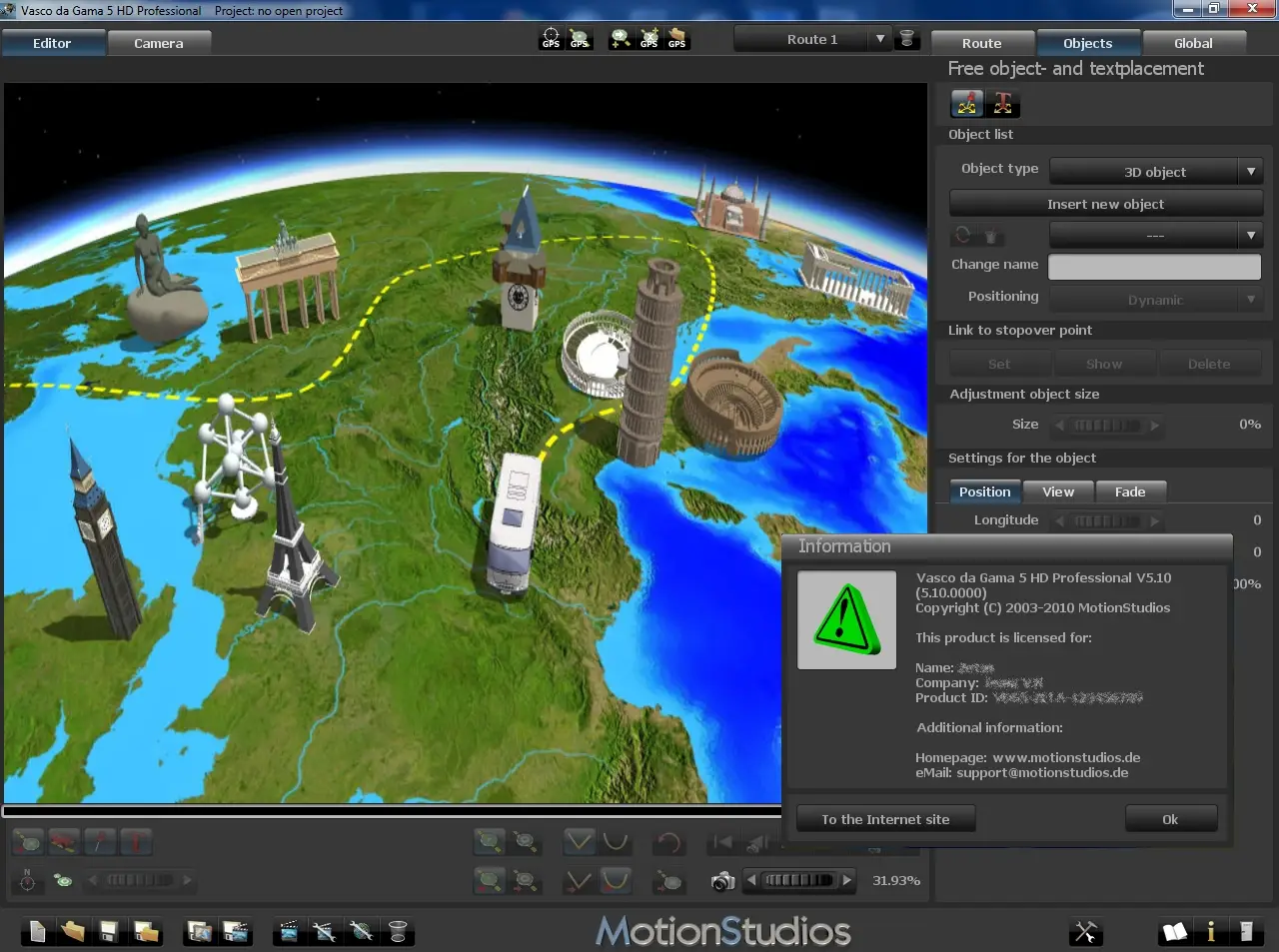Click the Open project folder icon
This screenshot has width=1279, height=952.
[x=73, y=931]
